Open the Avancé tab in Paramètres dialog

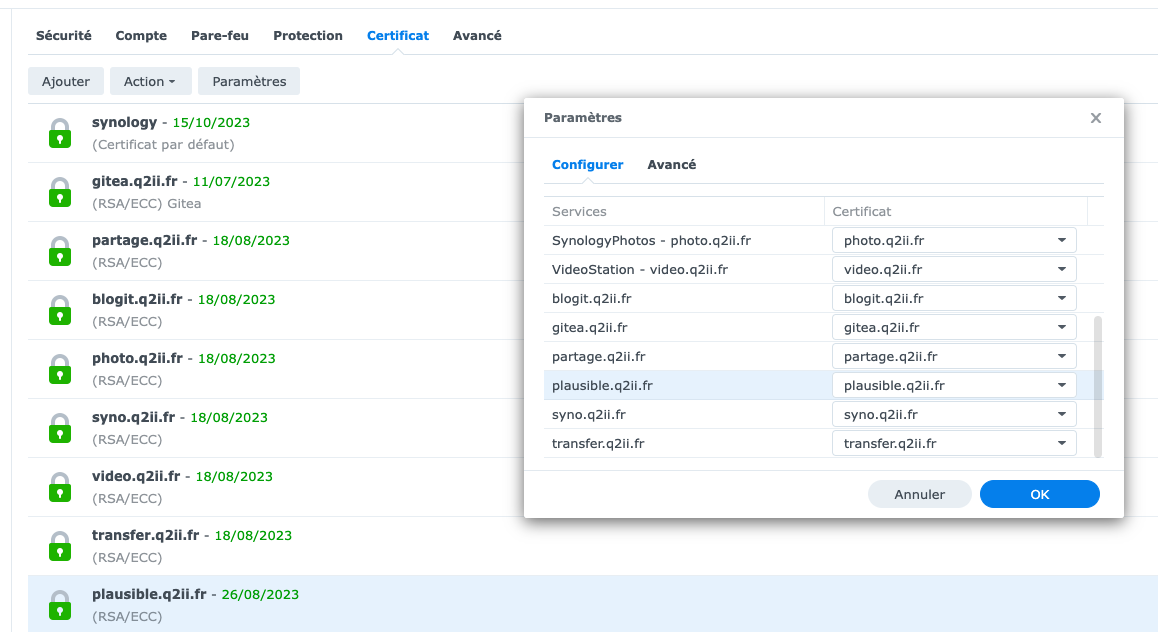pos(671,164)
